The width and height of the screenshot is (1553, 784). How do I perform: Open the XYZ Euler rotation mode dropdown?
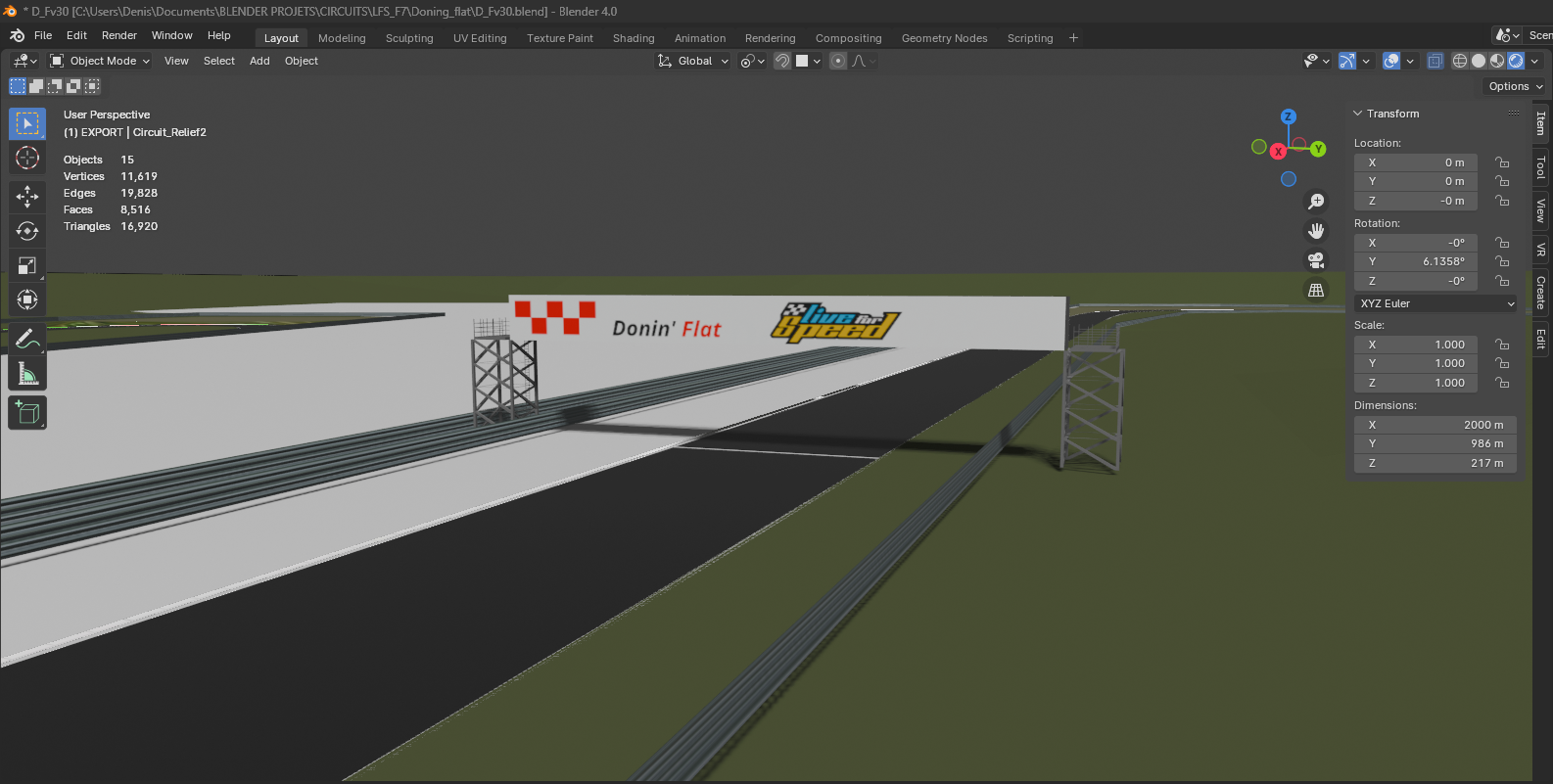coord(1435,303)
